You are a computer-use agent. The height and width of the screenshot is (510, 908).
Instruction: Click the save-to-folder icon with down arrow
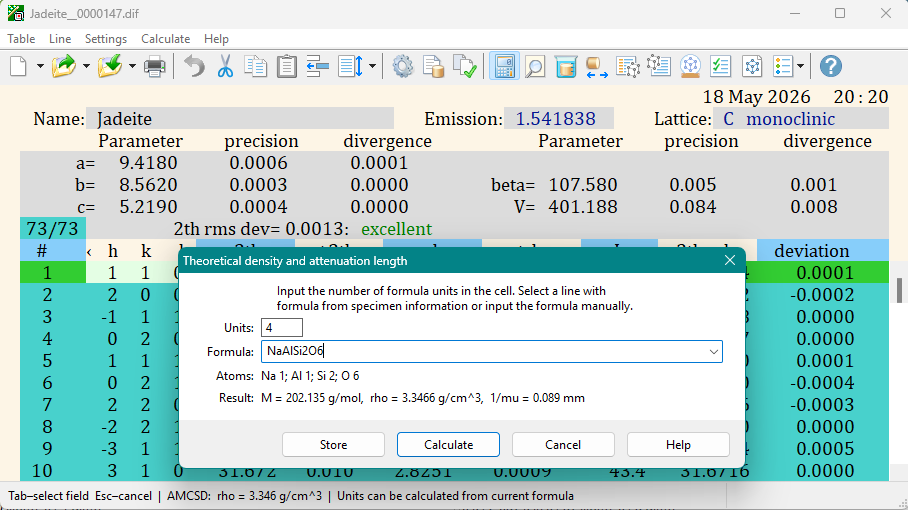[x=109, y=67]
